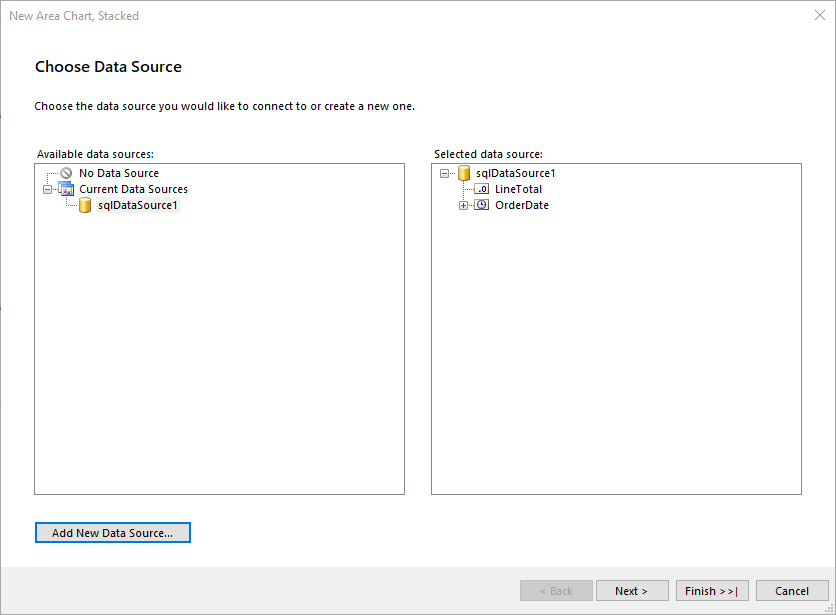Cancel the New Area Chart wizard
Screen dimensions: 836x615
(792, 590)
